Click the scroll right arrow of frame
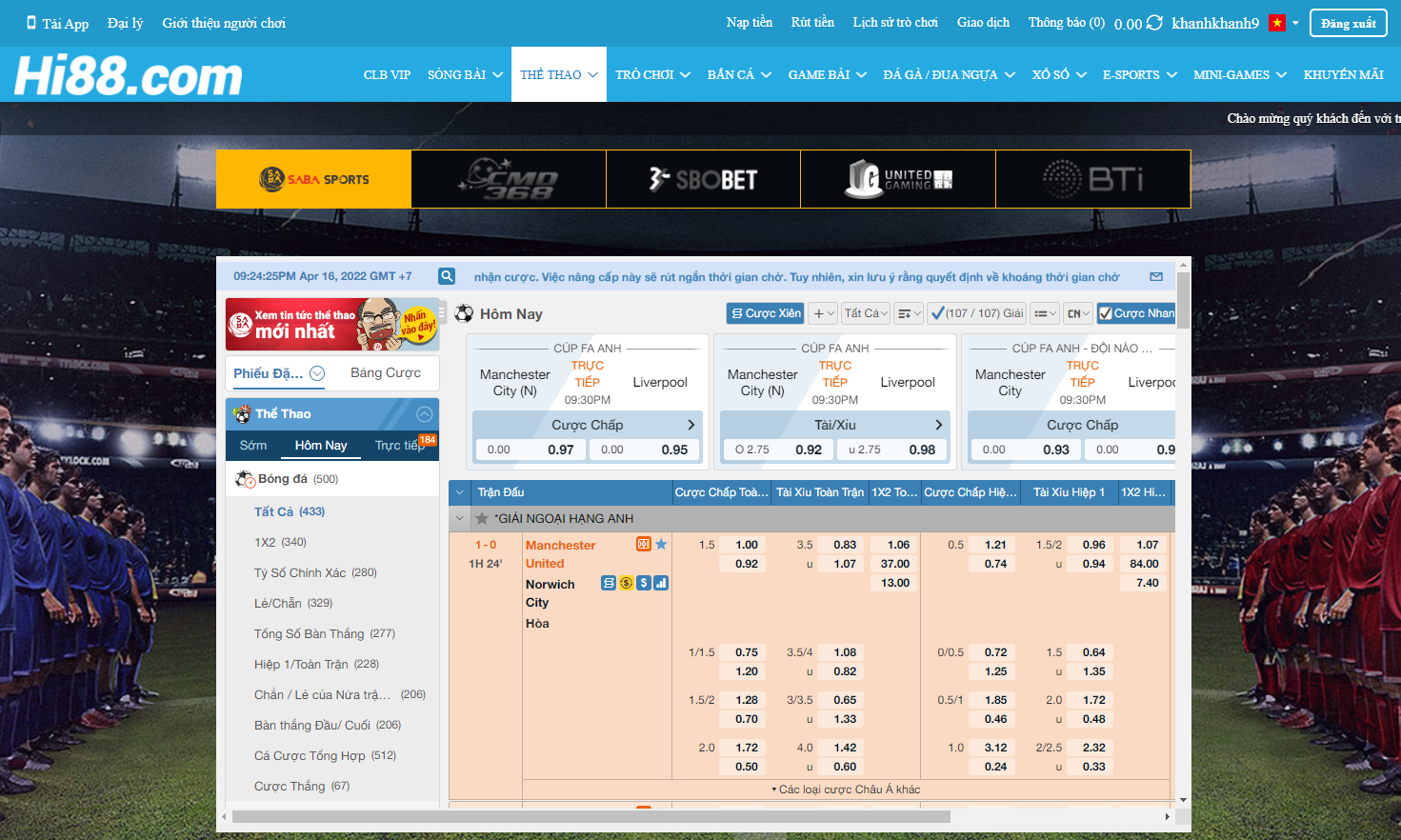Image resolution: width=1401 pixels, height=840 pixels. point(1167,816)
